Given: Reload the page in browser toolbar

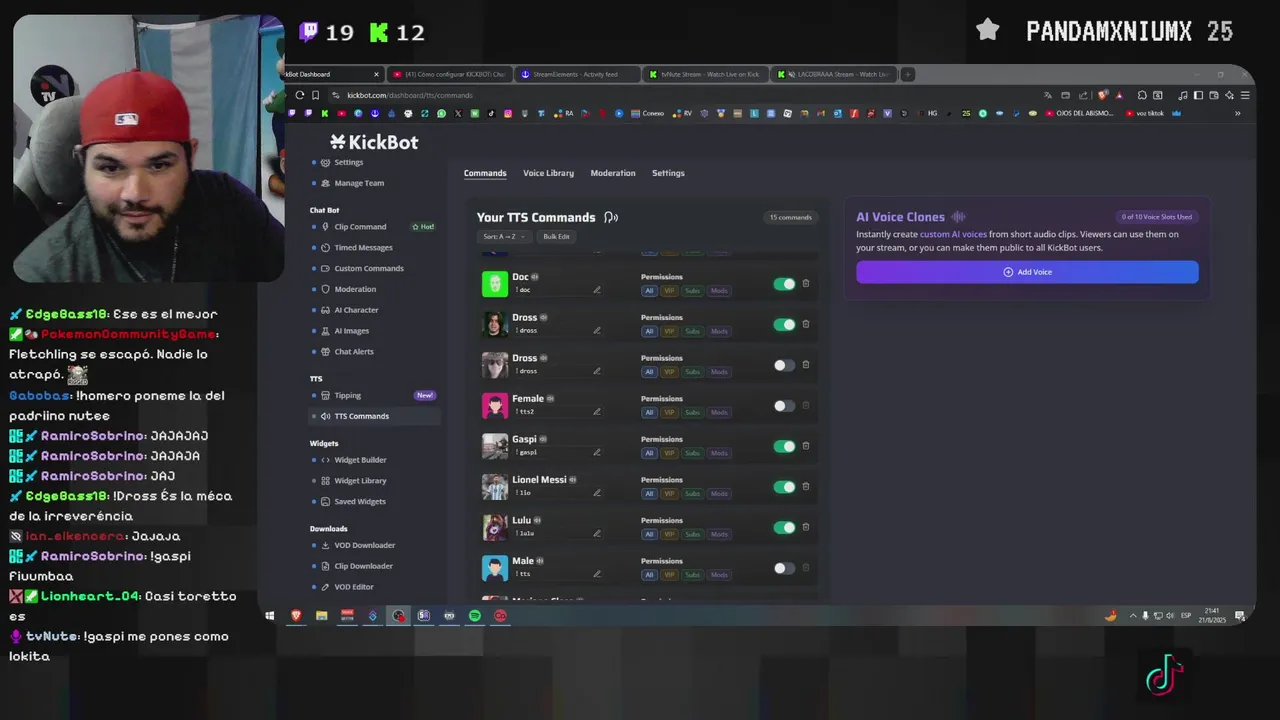Looking at the screenshot, I should tap(300, 95).
